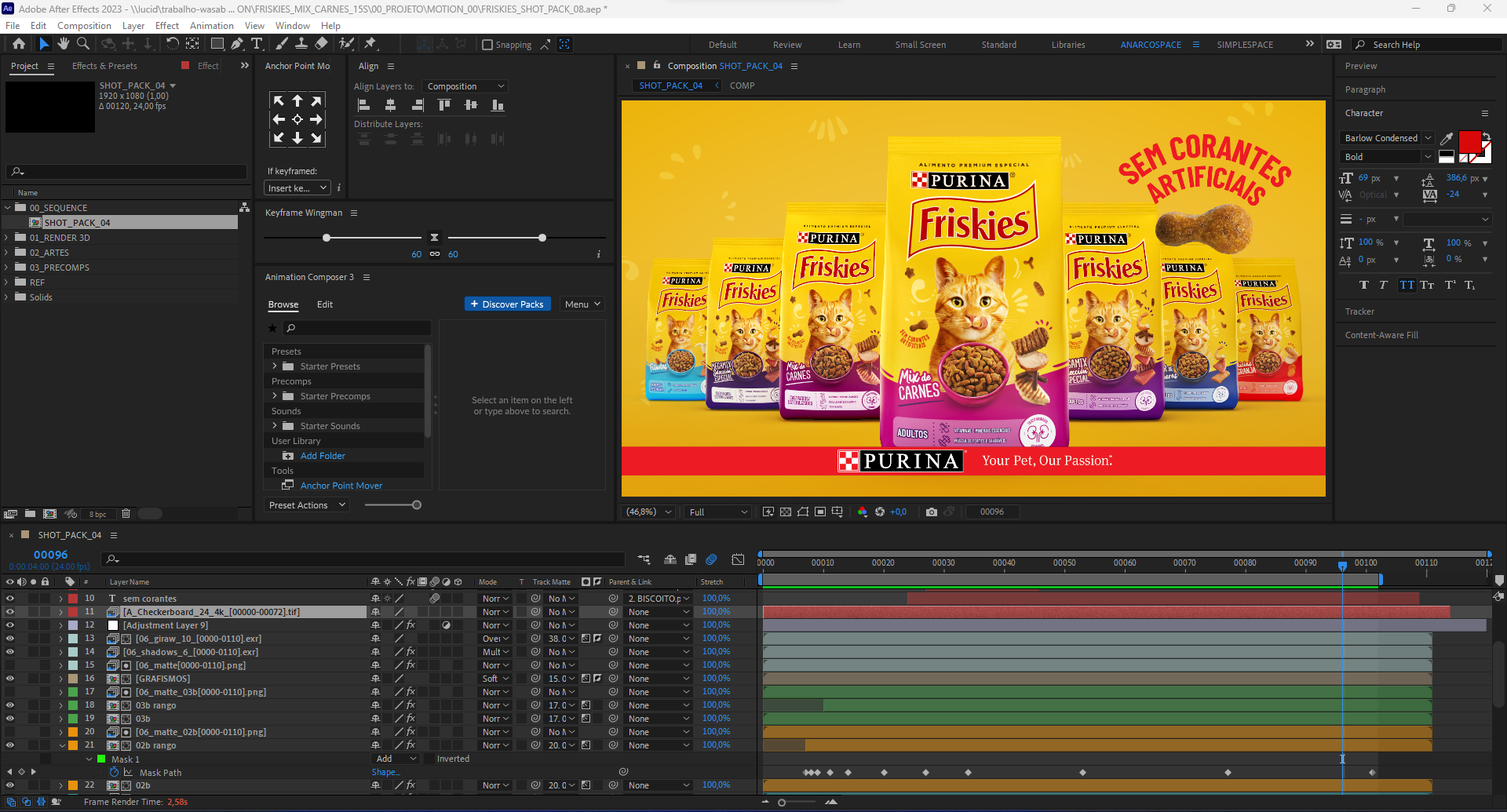Click Align Left icon in Align panel
The height and width of the screenshot is (812, 1507).
[364, 104]
